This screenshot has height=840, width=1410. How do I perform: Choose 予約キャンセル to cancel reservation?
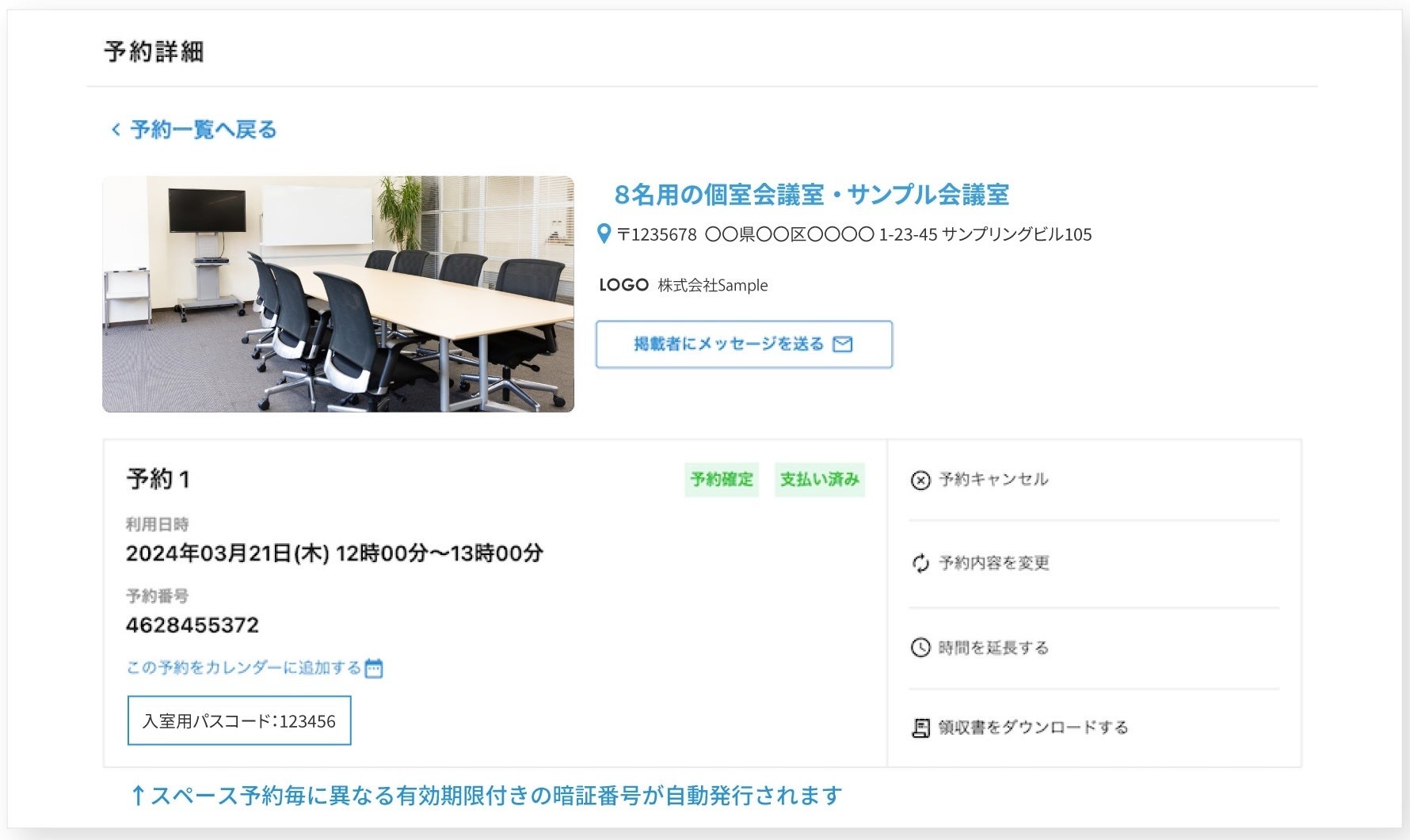pyautogui.click(x=993, y=479)
